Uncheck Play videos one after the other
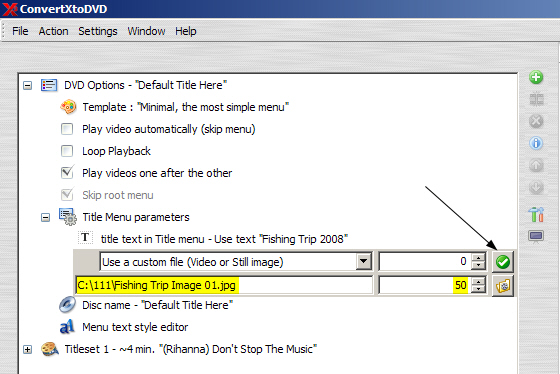The height and width of the screenshot is (374, 560). point(67,173)
